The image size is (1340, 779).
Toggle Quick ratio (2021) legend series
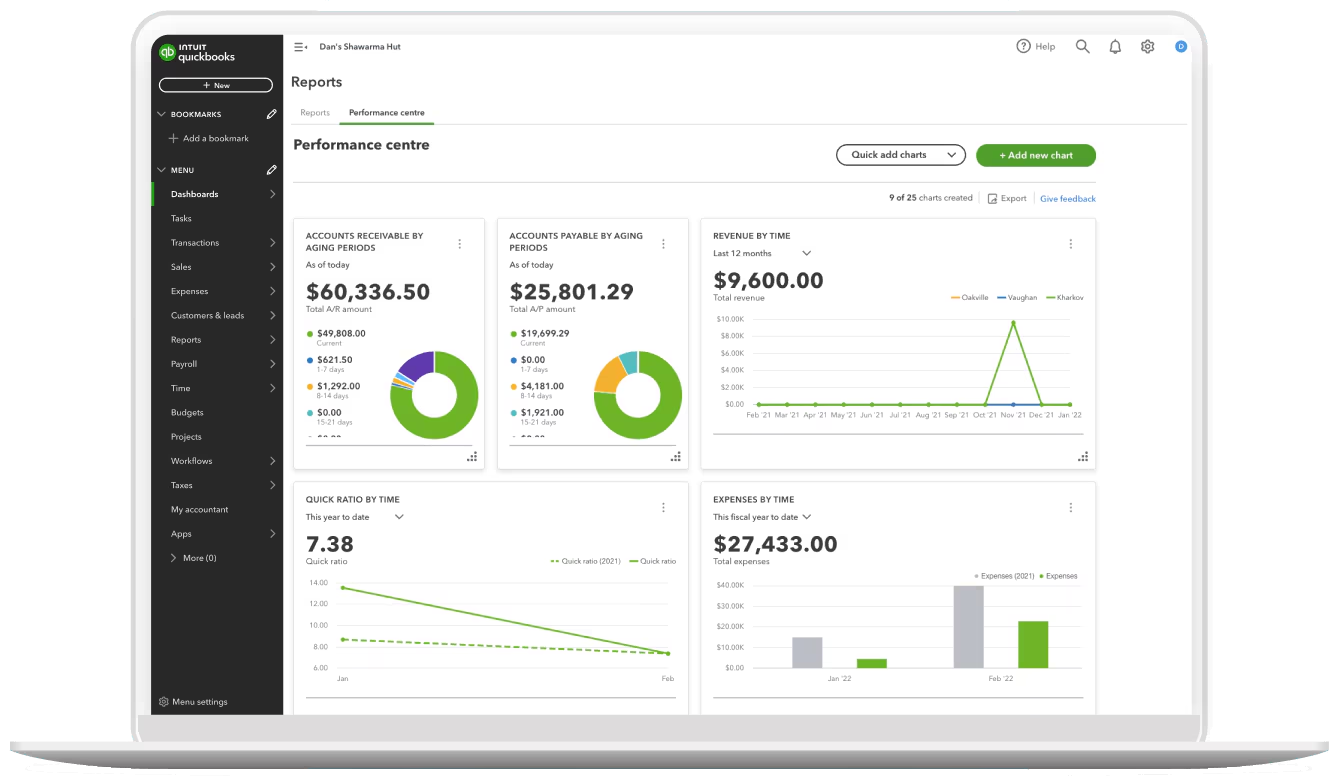[586, 562]
